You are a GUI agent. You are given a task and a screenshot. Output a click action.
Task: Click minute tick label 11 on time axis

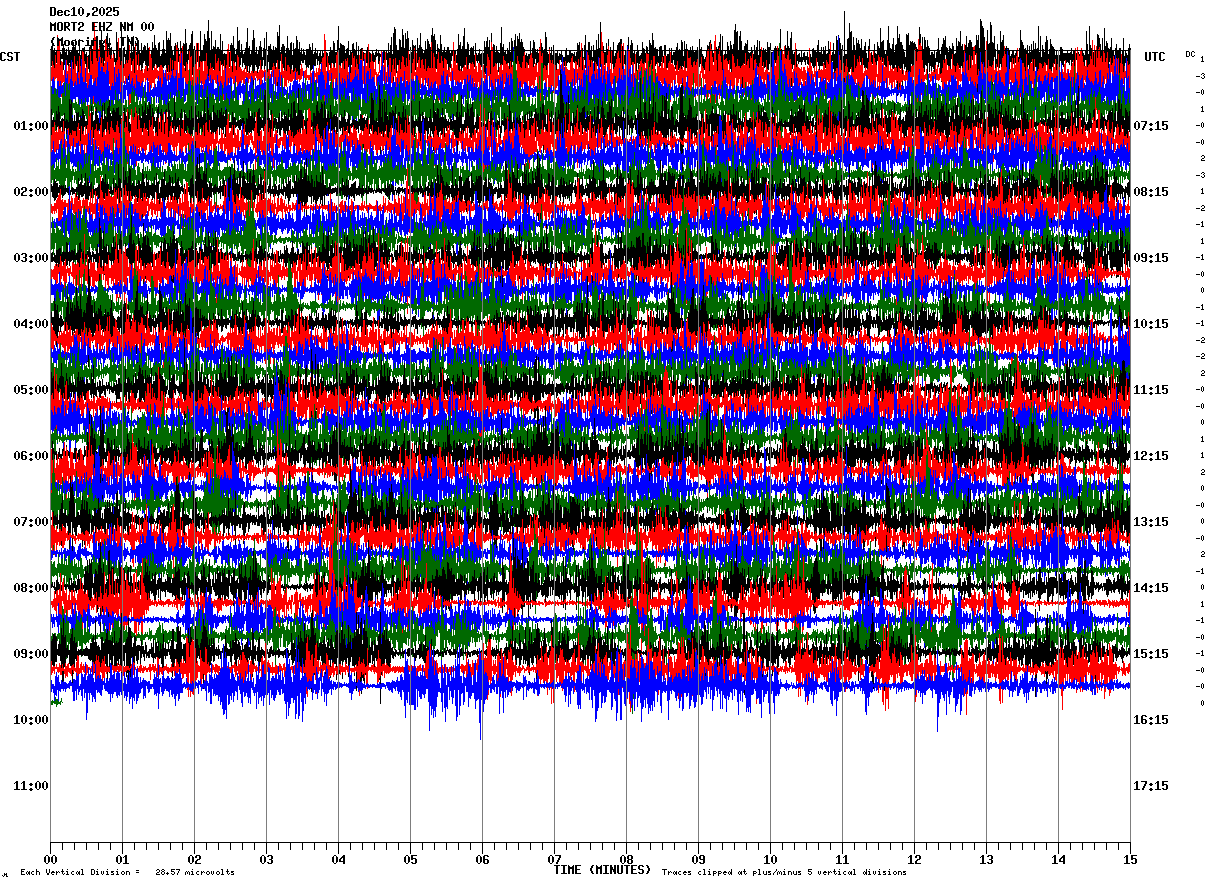click(842, 859)
